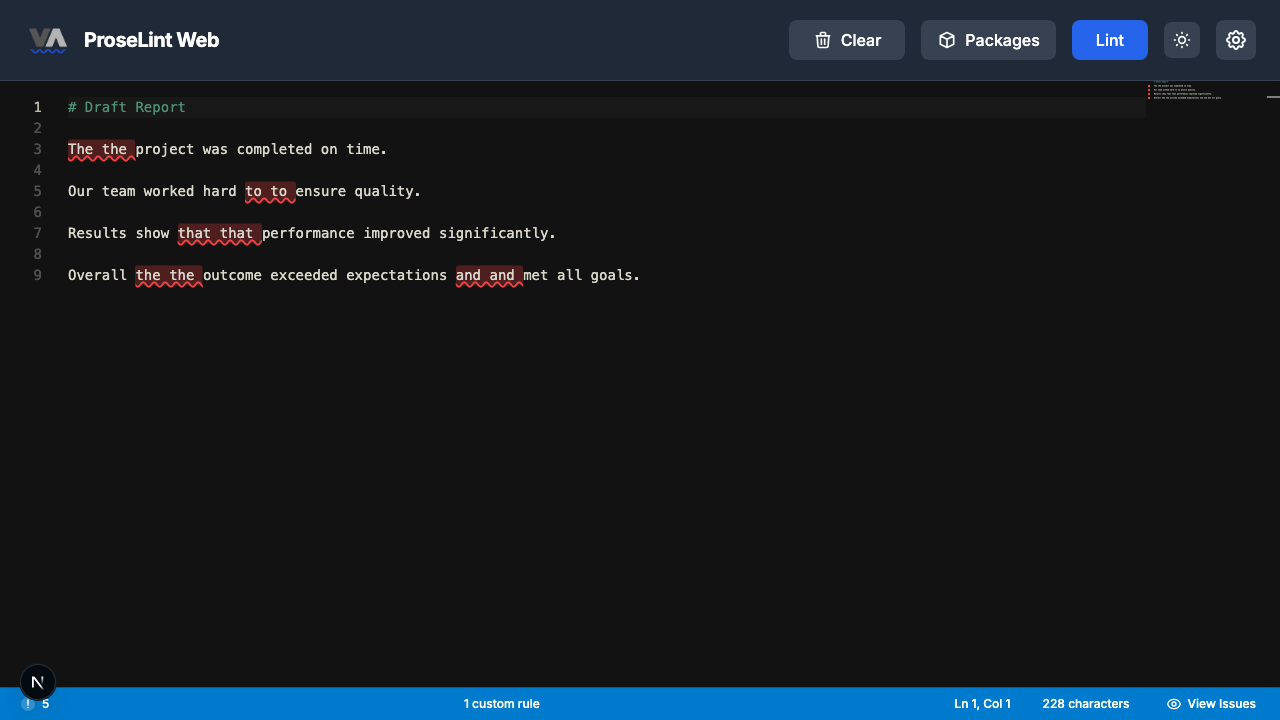Click the flagged "The the" on line 3
This screenshot has width=1280, height=720.
click(x=100, y=149)
